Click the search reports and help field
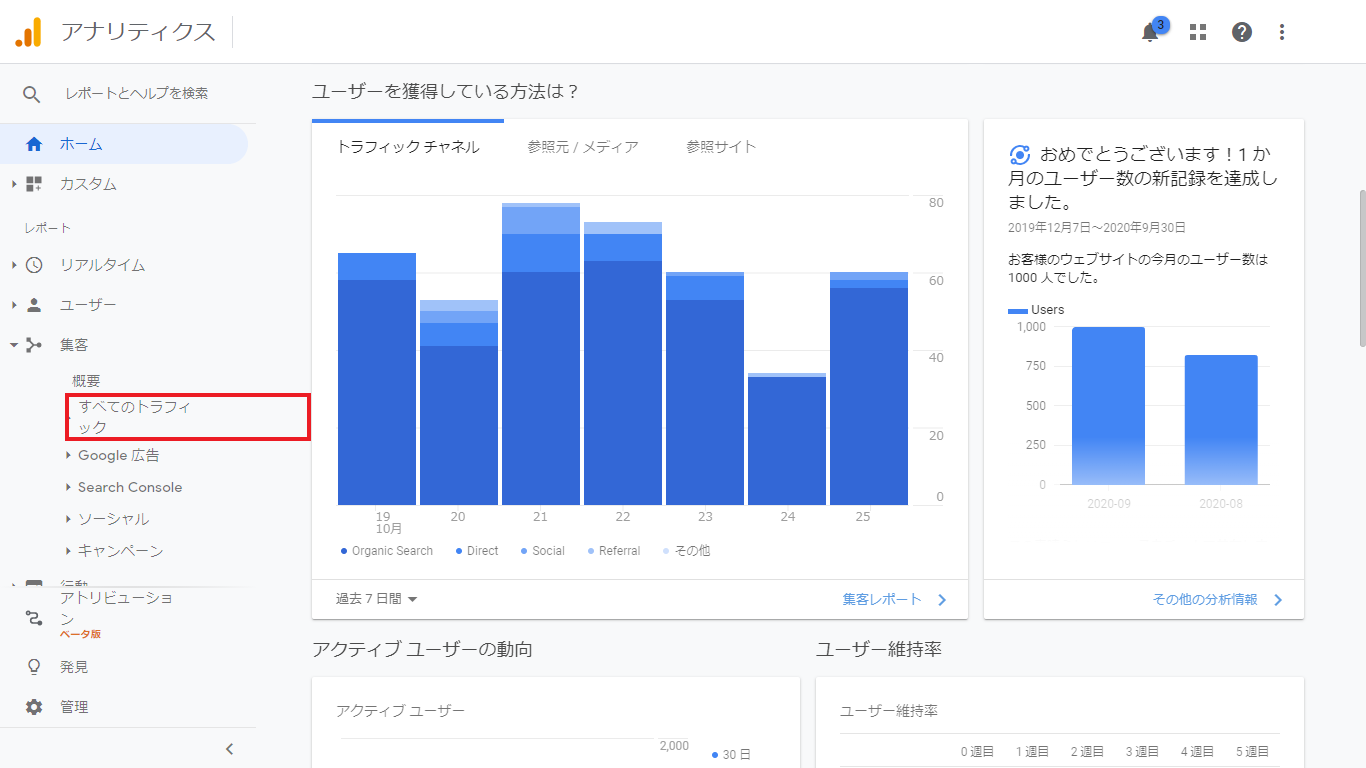The image size is (1366, 768). [136, 93]
